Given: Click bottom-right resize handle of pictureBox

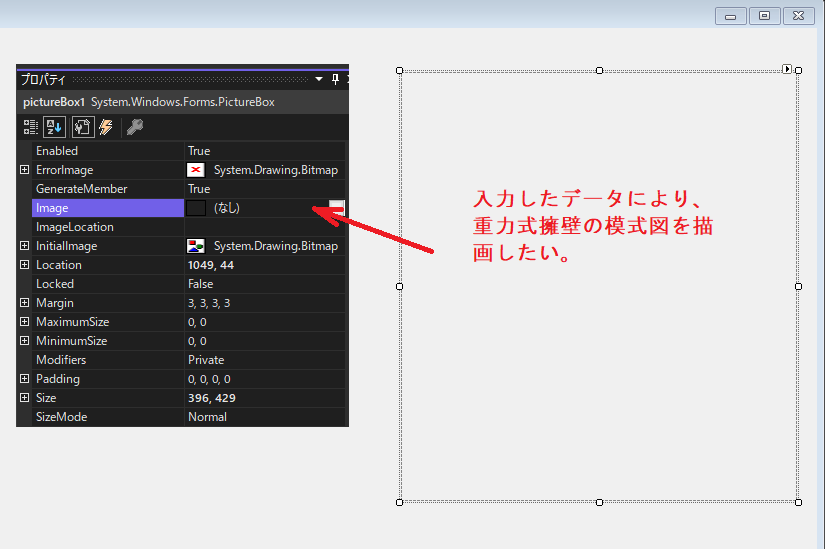Looking at the screenshot, I should point(798,503).
